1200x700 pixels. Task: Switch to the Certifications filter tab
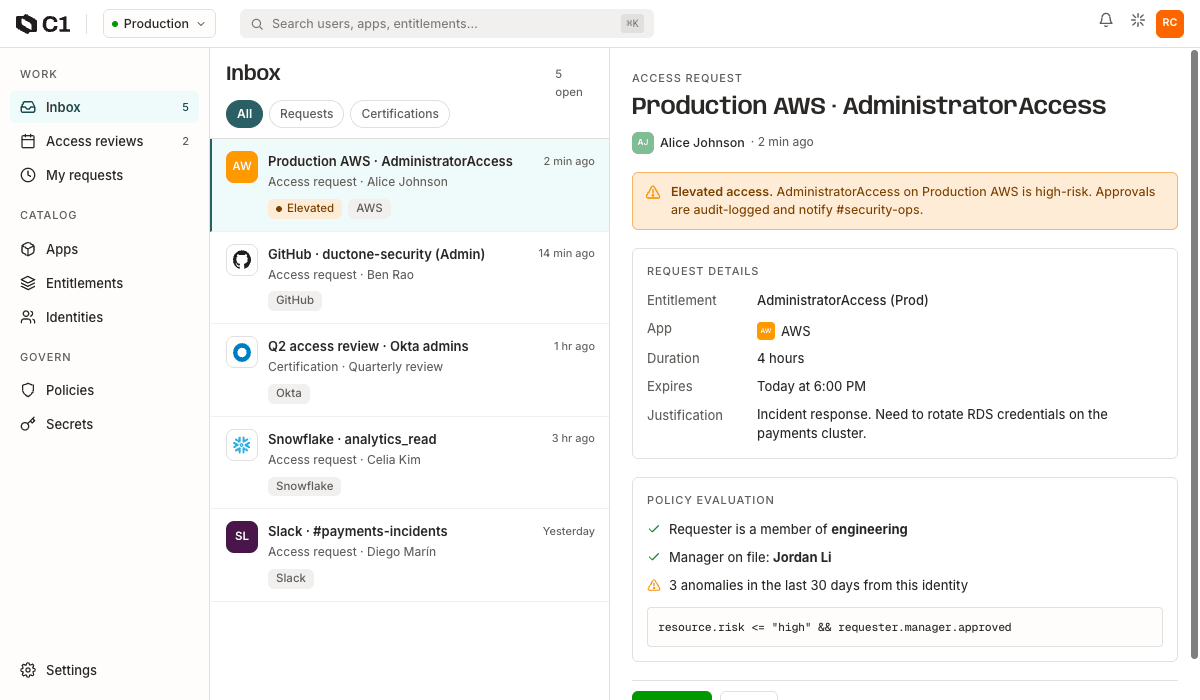click(400, 114)
